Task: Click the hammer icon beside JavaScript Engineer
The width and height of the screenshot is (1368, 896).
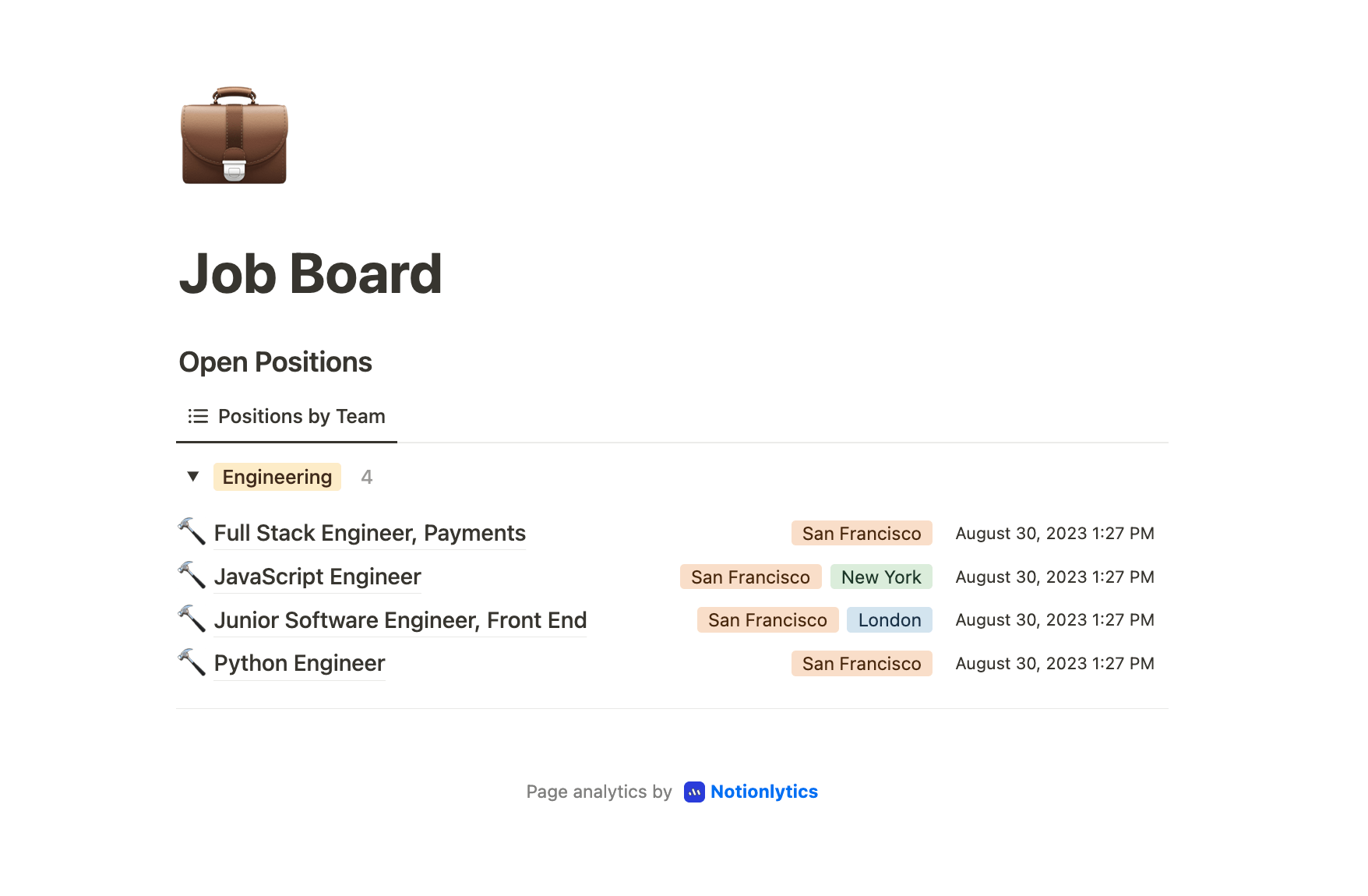Action: click(192, 576)
